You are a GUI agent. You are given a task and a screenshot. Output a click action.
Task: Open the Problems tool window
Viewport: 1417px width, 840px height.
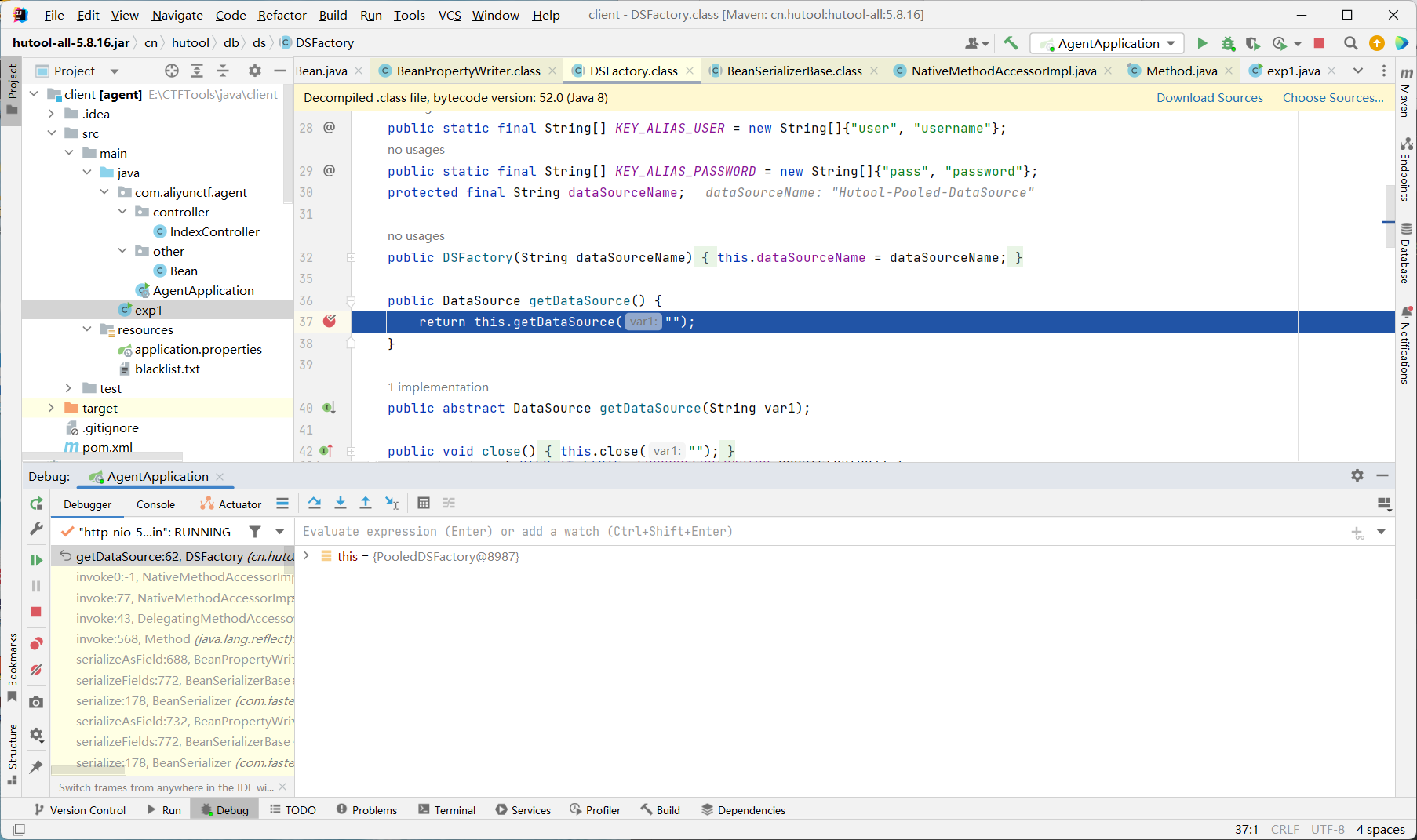pos(366,810)
